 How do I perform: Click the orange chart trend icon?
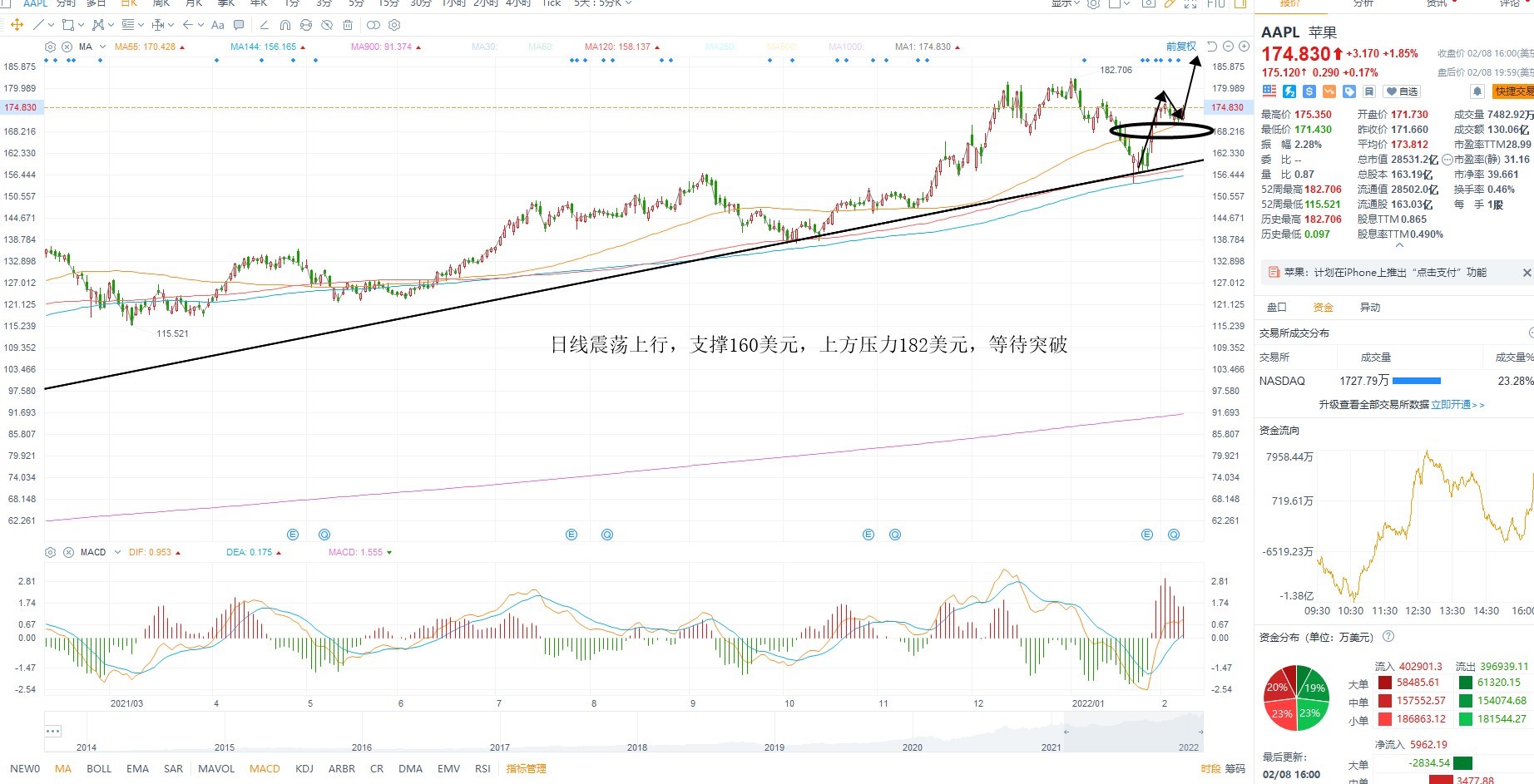1329,91
